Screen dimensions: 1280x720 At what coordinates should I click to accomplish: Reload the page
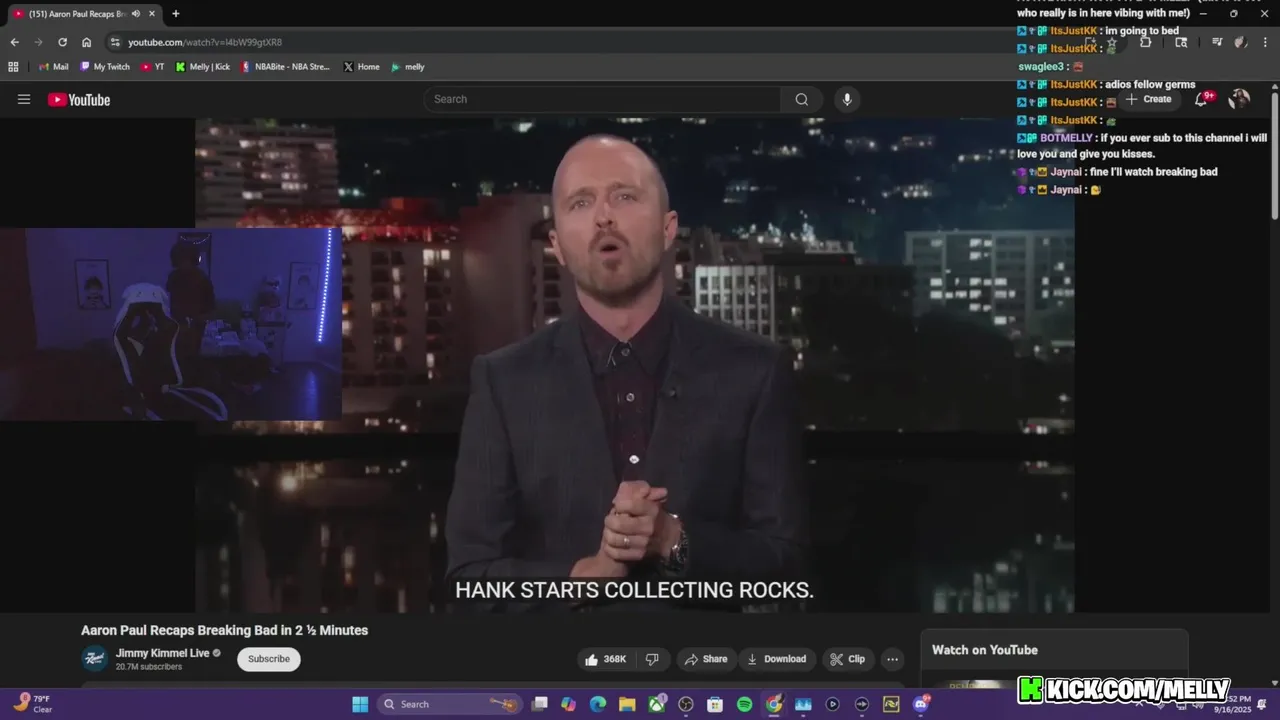(62, 42)
